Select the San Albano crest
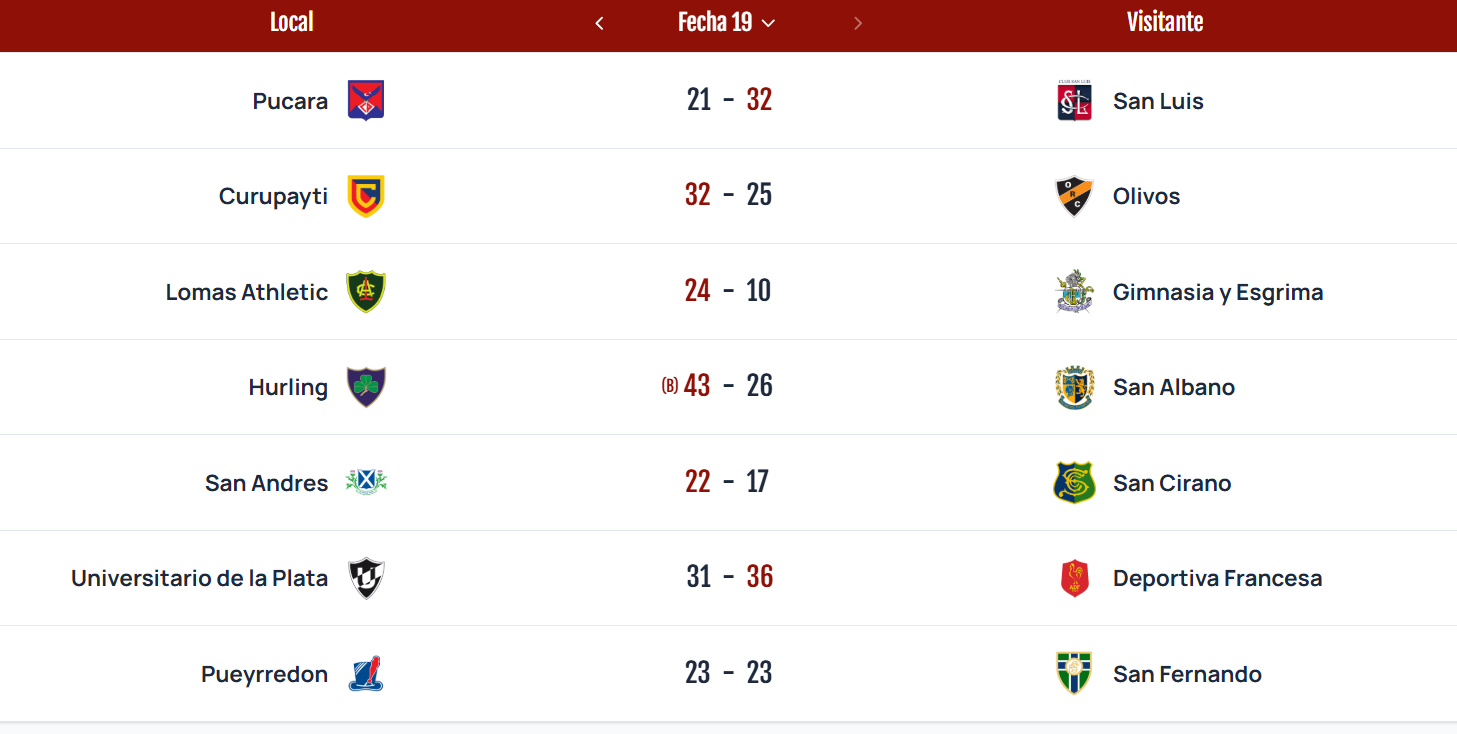The height and width of the screenshot is (734, 1457). tap(1075, 387)
